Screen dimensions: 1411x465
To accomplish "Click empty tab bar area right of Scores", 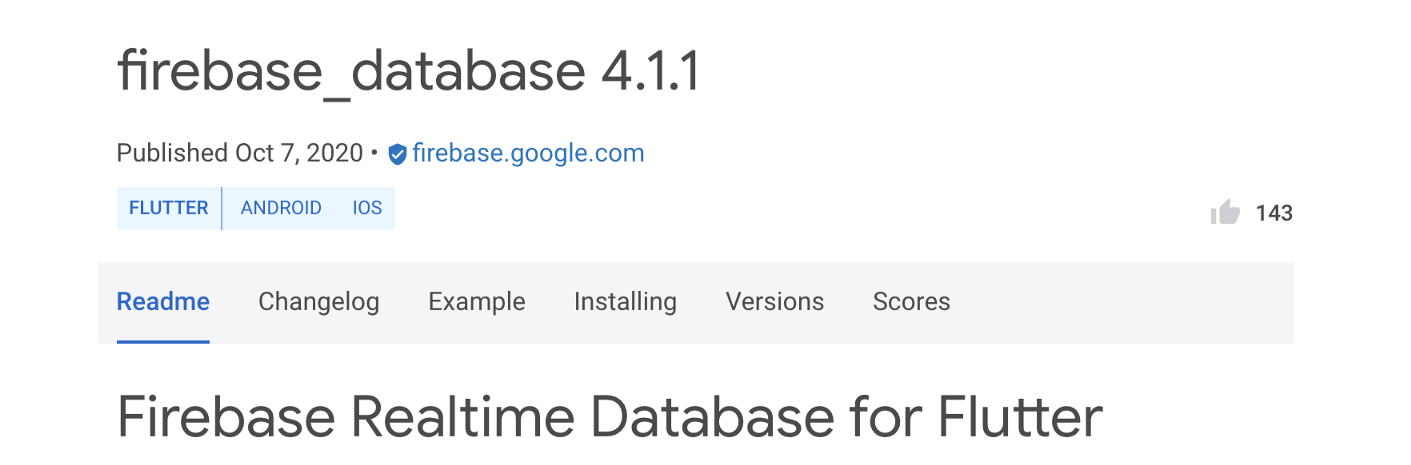I will (x=1120, y=302).
